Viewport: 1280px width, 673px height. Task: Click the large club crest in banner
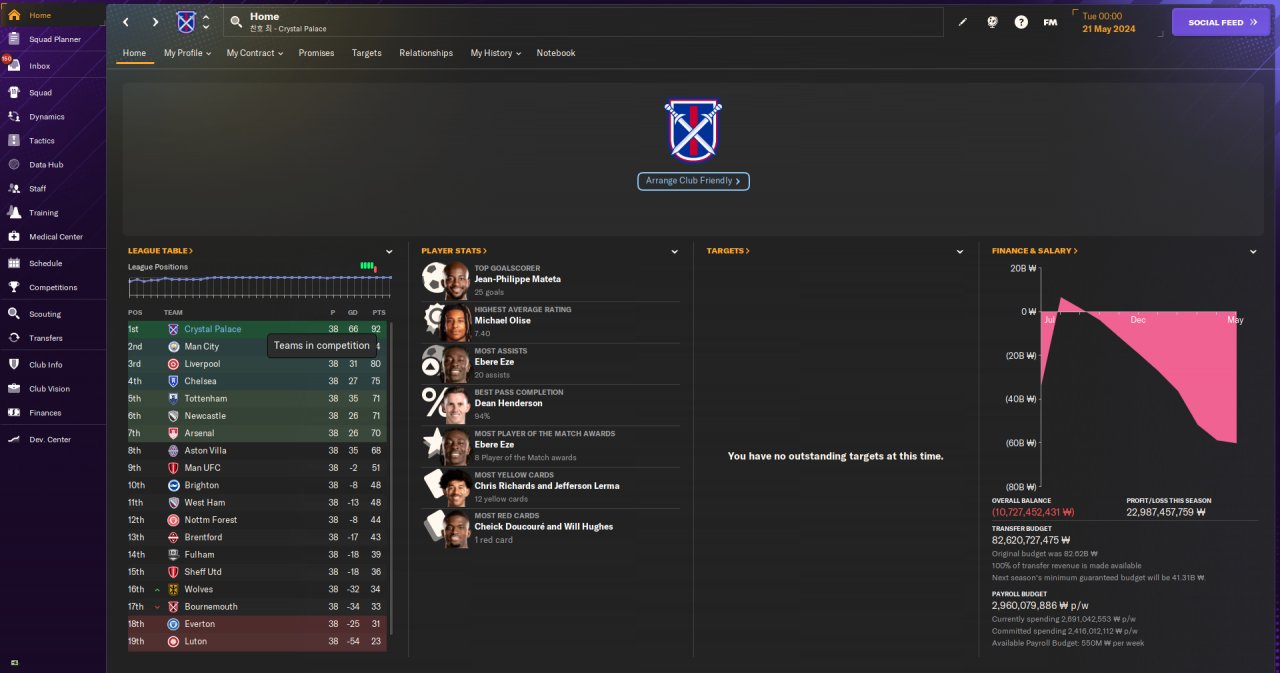(693, 130)
